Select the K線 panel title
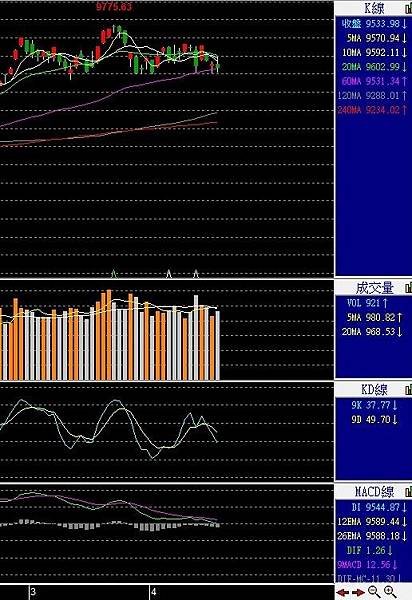 374,8
